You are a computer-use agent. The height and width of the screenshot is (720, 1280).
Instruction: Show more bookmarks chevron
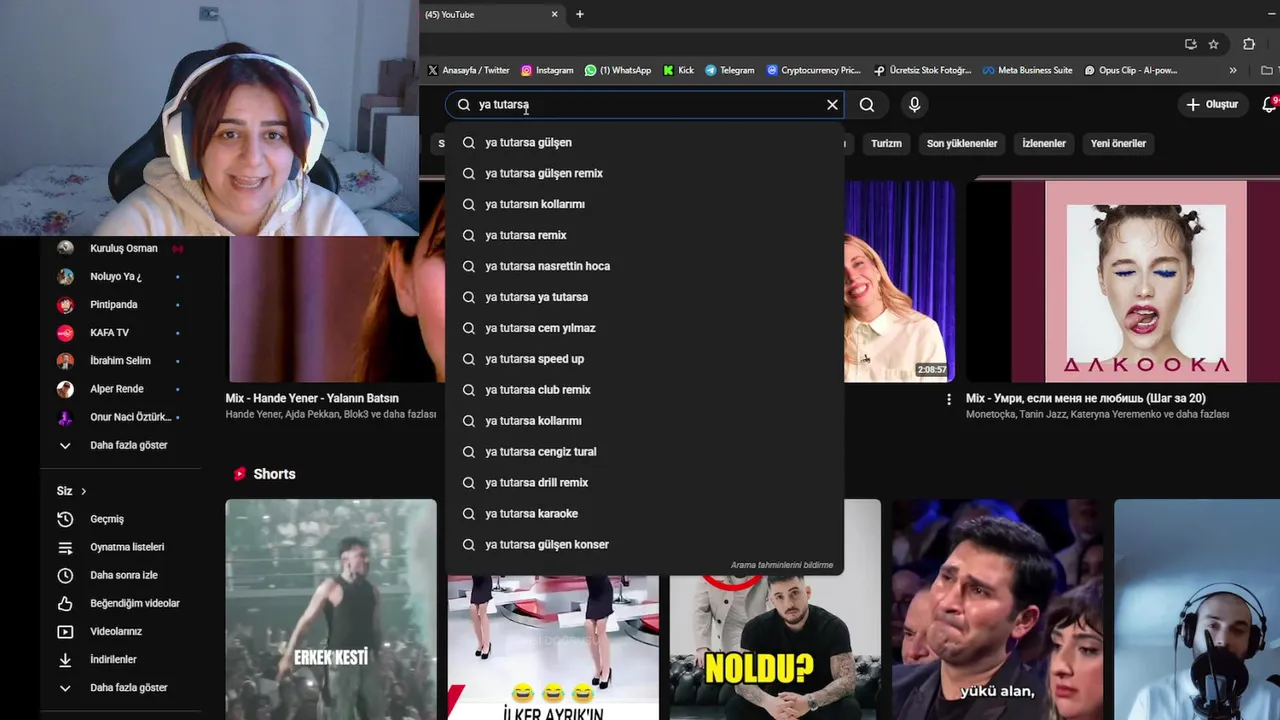pos(1233,70)
